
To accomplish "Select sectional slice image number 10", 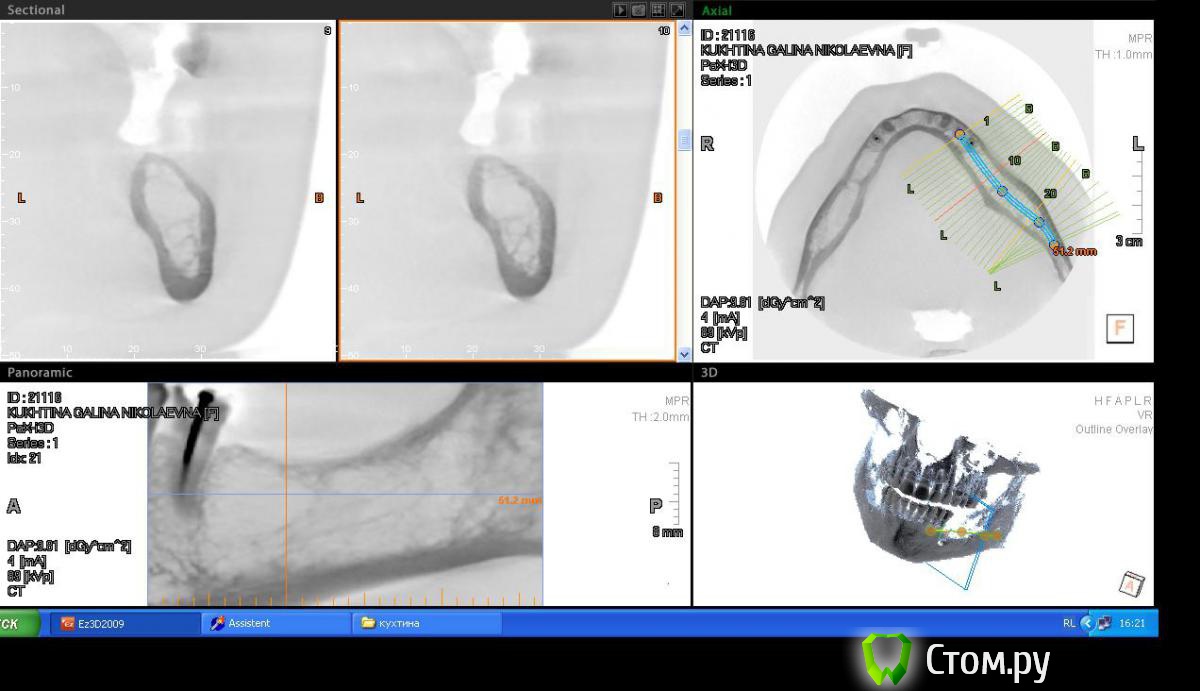I will point(507,190).
